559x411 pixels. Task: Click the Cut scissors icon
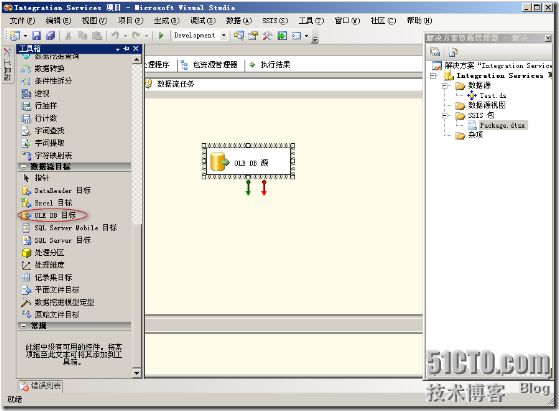[x=68, y=35]
